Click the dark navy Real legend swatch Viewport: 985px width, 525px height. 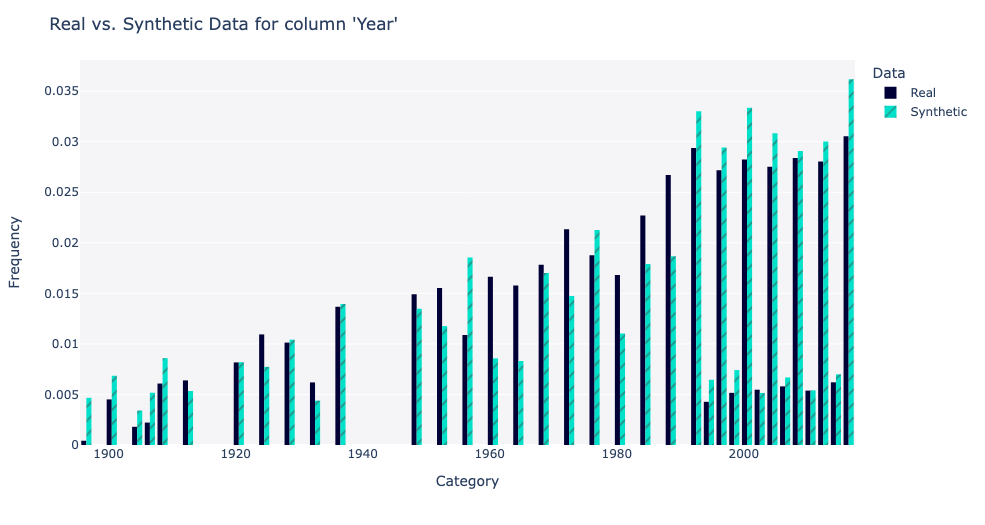[890, 93]
